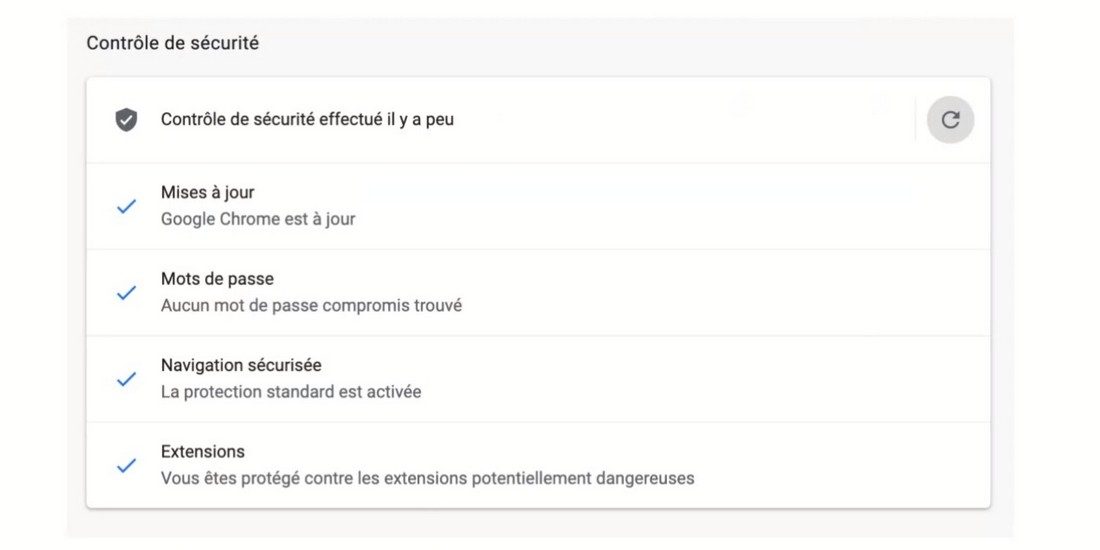Click the dangerous extensions protection message

click(x=427, y=478)
